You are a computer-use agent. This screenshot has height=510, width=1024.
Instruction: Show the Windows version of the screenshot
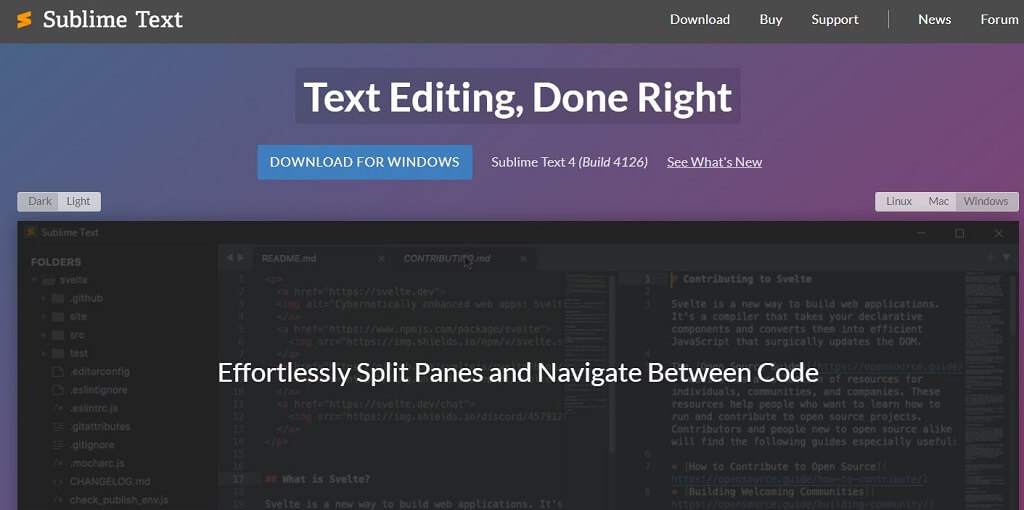tap(986, 201)
